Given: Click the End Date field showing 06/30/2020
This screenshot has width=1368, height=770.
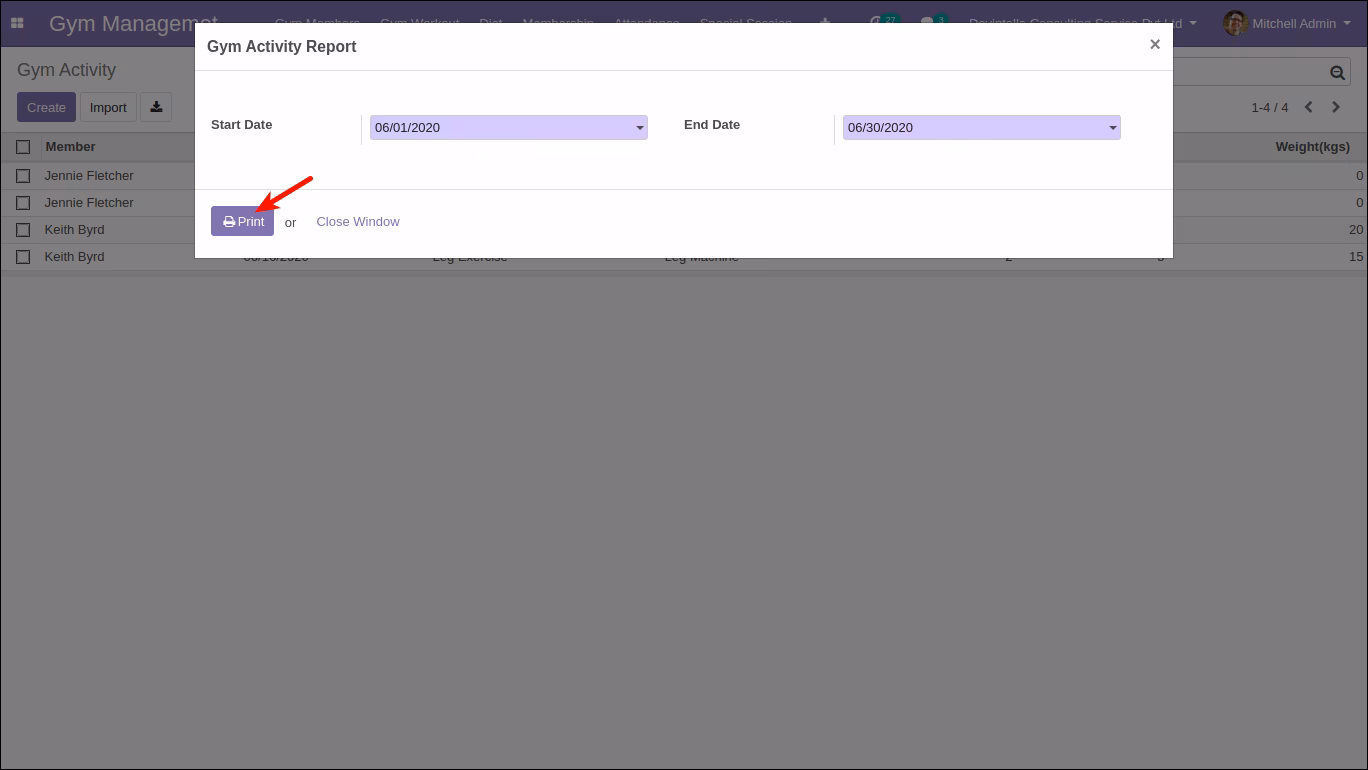Looking at the screenshot, I should click(982, 127).
